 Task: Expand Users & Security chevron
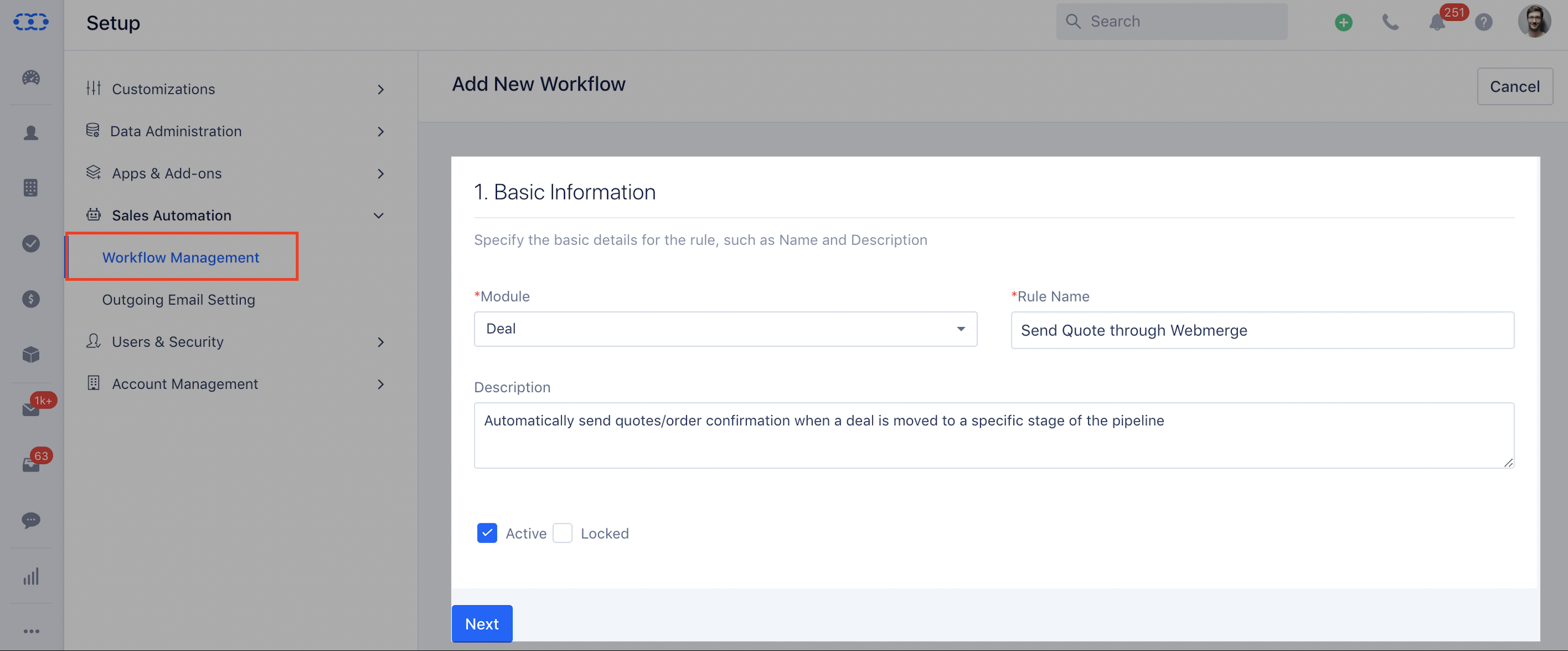(x=380, y=342)
